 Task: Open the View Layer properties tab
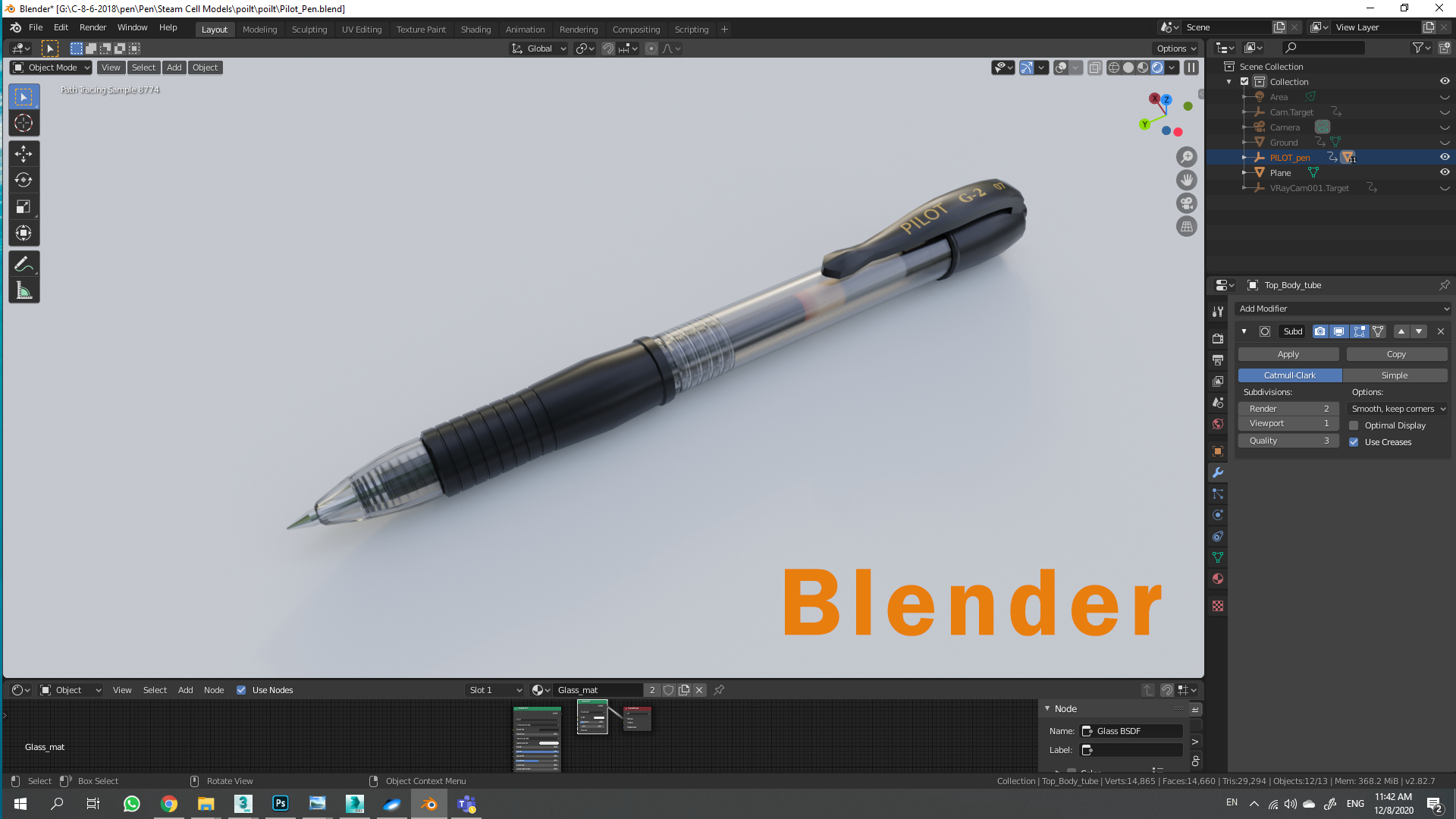[x=1218, y=381]
